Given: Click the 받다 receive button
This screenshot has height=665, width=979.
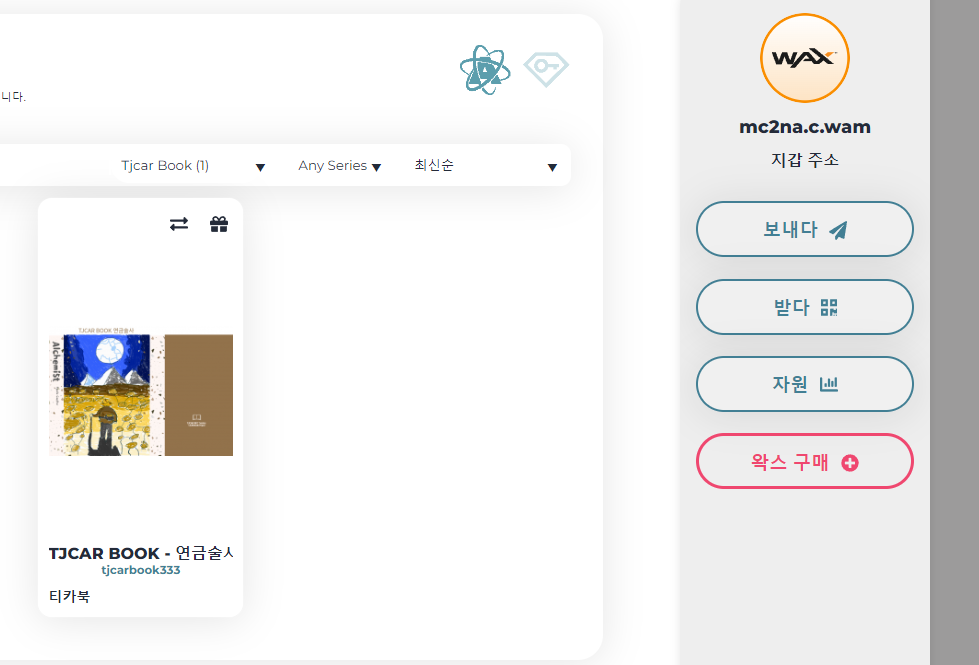Looking at the screenshot, I should click(x=805, y=307).
